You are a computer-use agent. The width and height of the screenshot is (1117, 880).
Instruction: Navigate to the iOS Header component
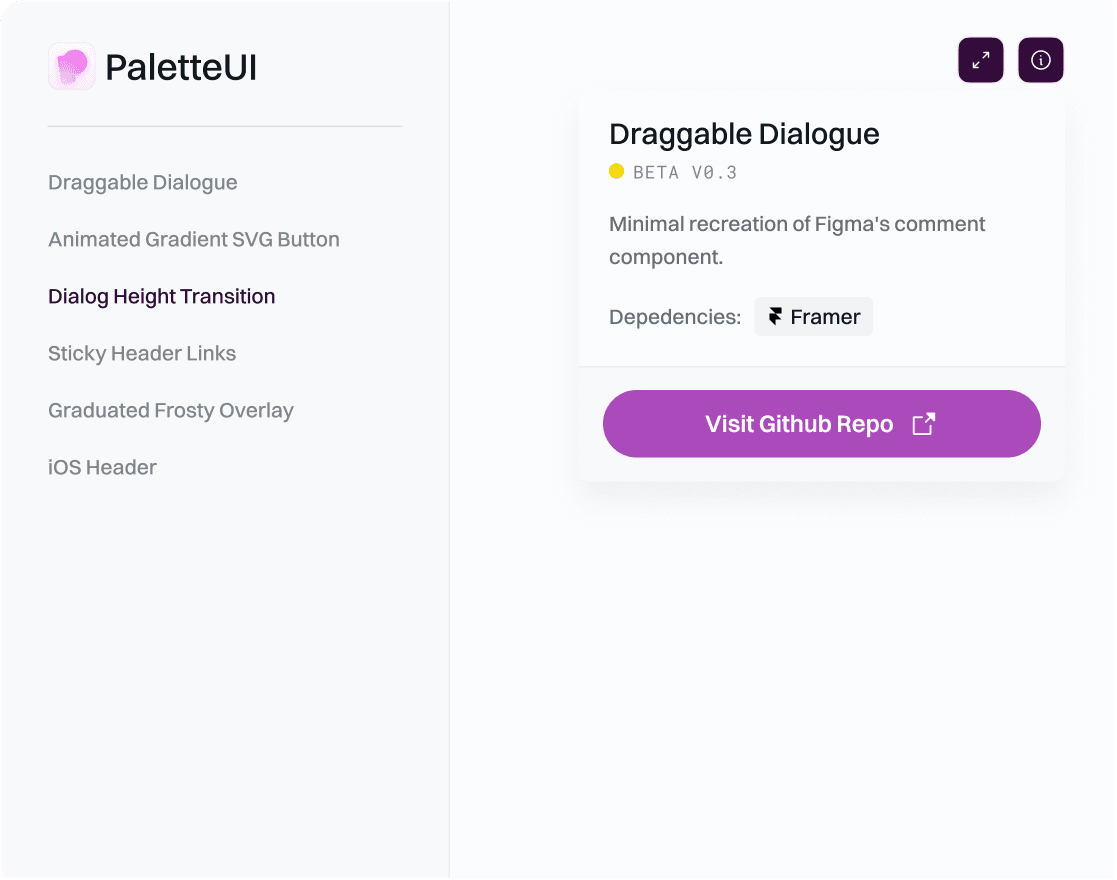click(x=102, y=468)
